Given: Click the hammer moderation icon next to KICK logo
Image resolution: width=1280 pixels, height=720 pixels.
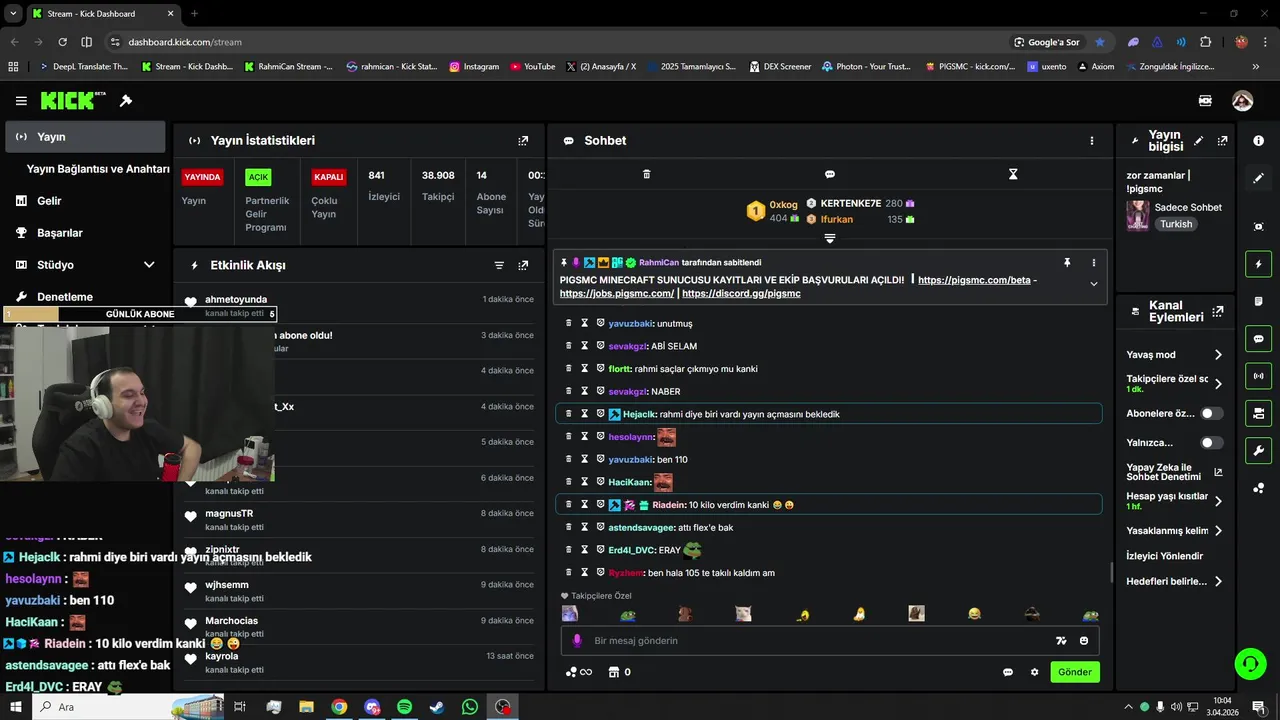Looking at the screenshot, I should (x=126, y=101).
